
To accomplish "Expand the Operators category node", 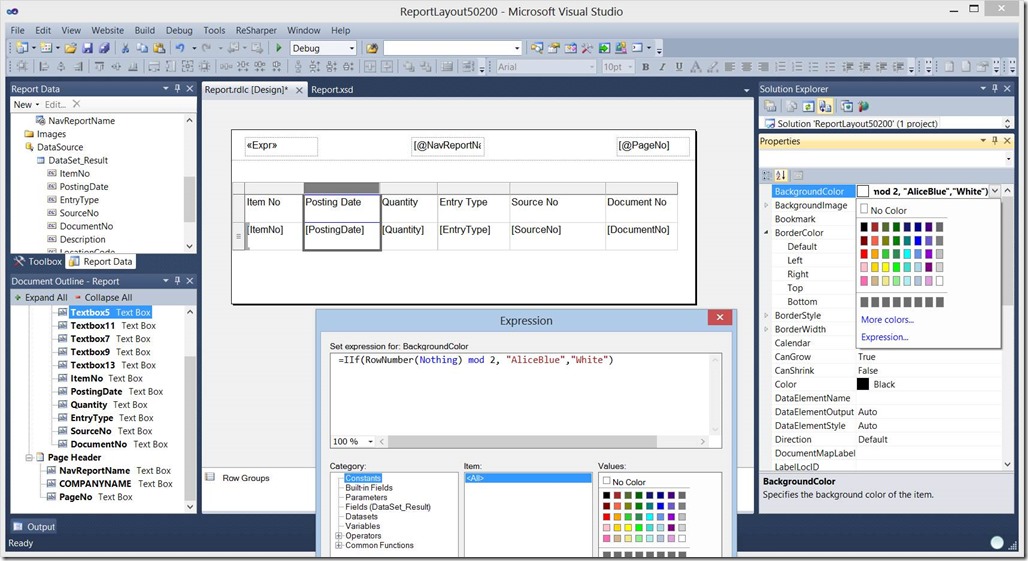I will click(x=339, y=535).
